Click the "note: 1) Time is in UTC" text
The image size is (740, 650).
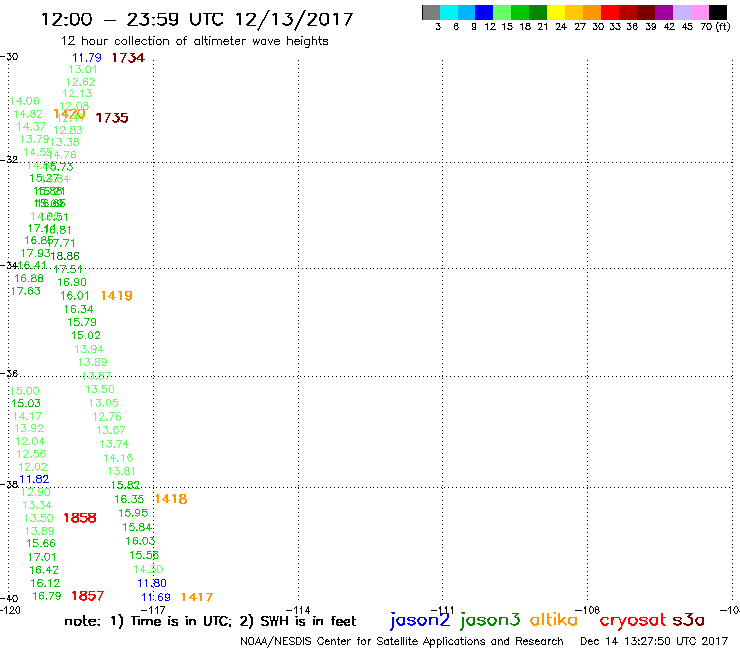click(147, 621)
